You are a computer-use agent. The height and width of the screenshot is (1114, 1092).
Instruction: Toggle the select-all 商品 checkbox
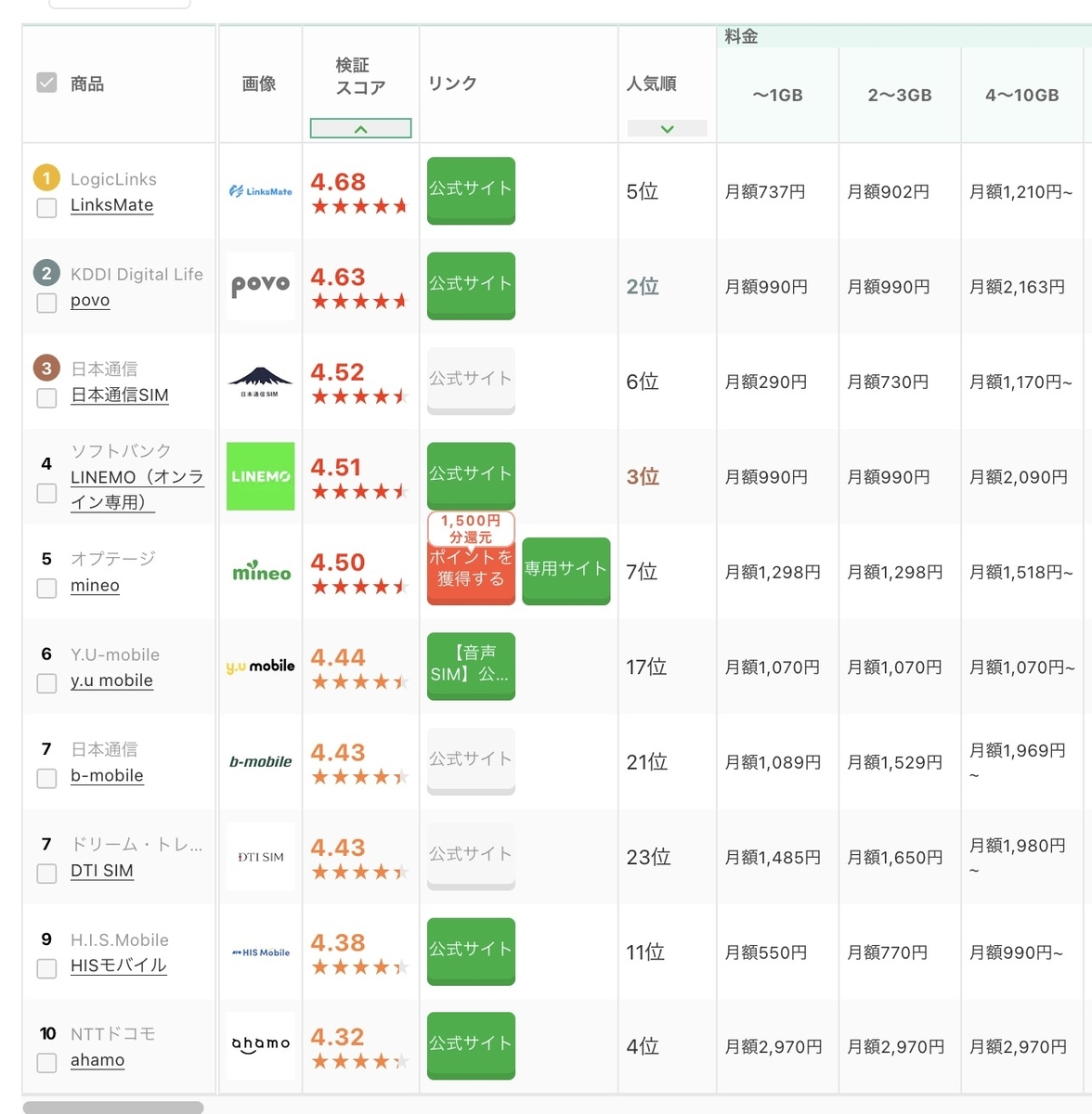click(46, 83)
